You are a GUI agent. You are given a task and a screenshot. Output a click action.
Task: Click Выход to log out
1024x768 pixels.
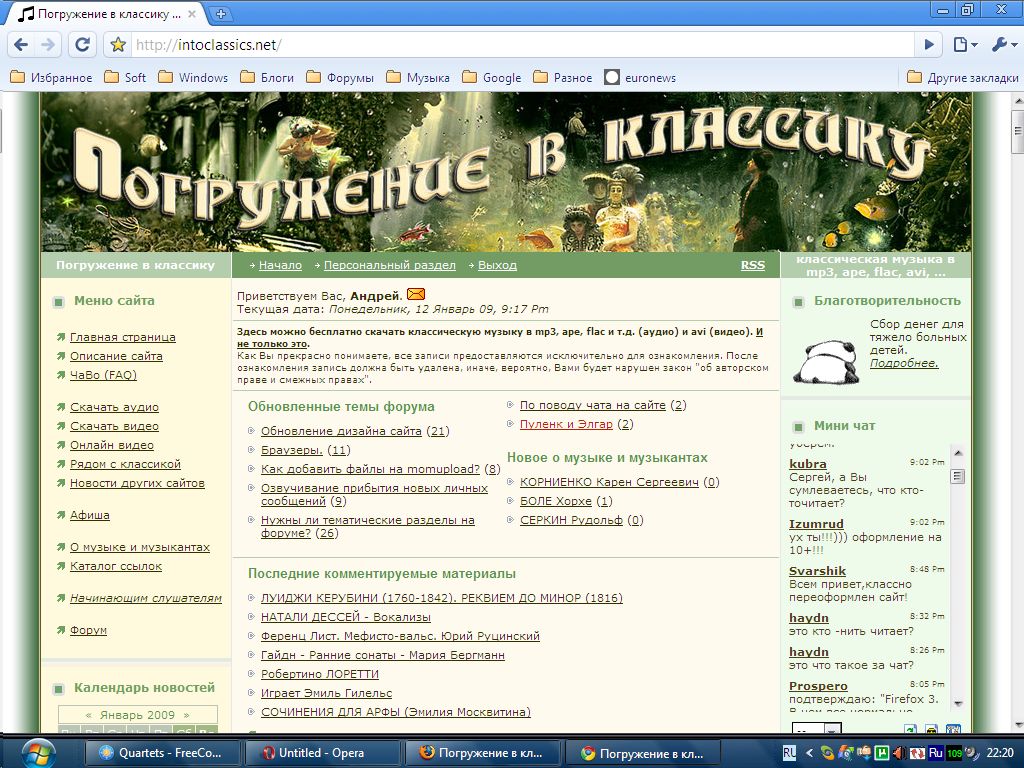pyautogui.click(x=497, y=265)
